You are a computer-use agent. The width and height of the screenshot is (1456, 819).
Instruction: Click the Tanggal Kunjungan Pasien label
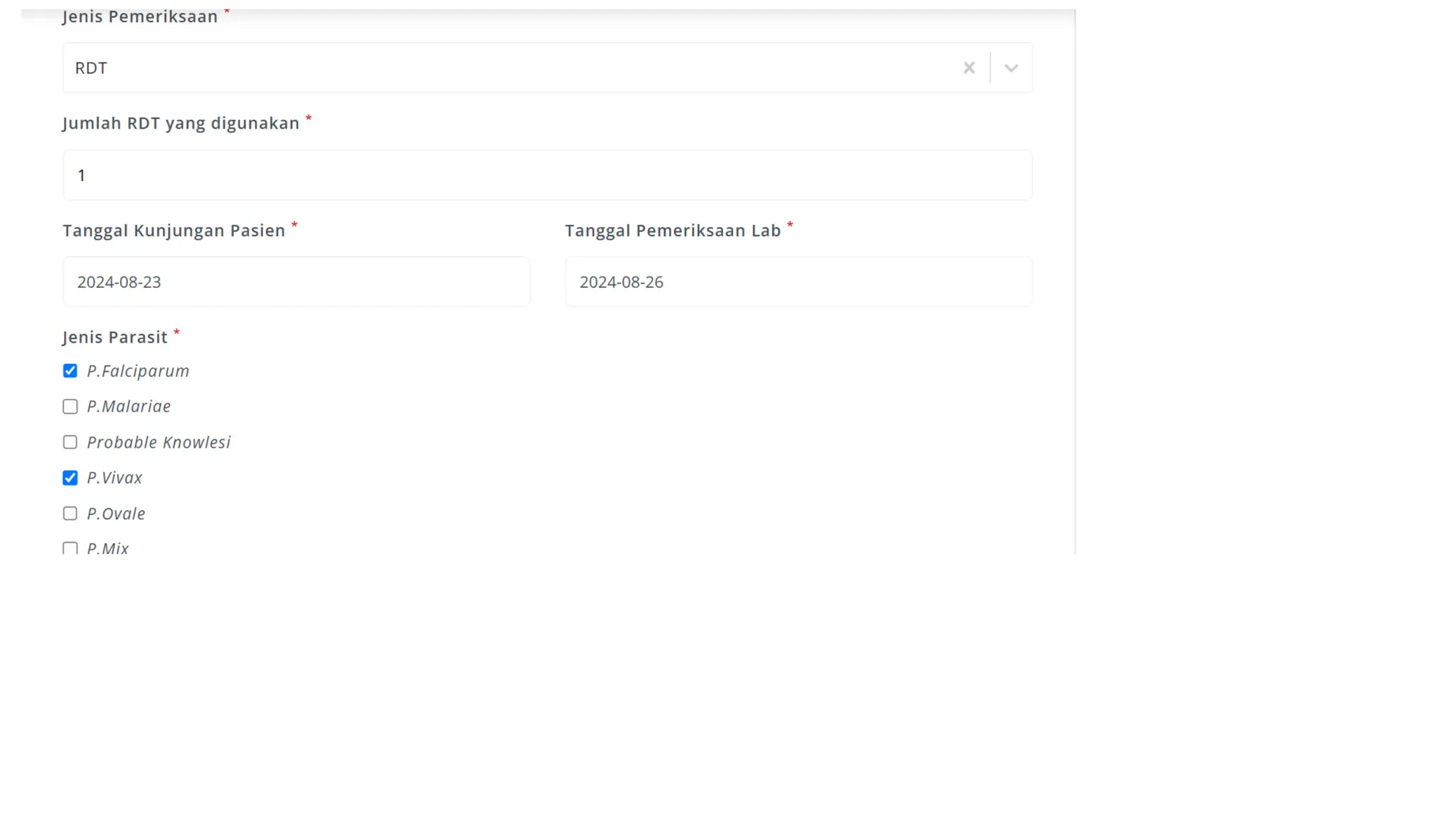(x=173, y=231)
